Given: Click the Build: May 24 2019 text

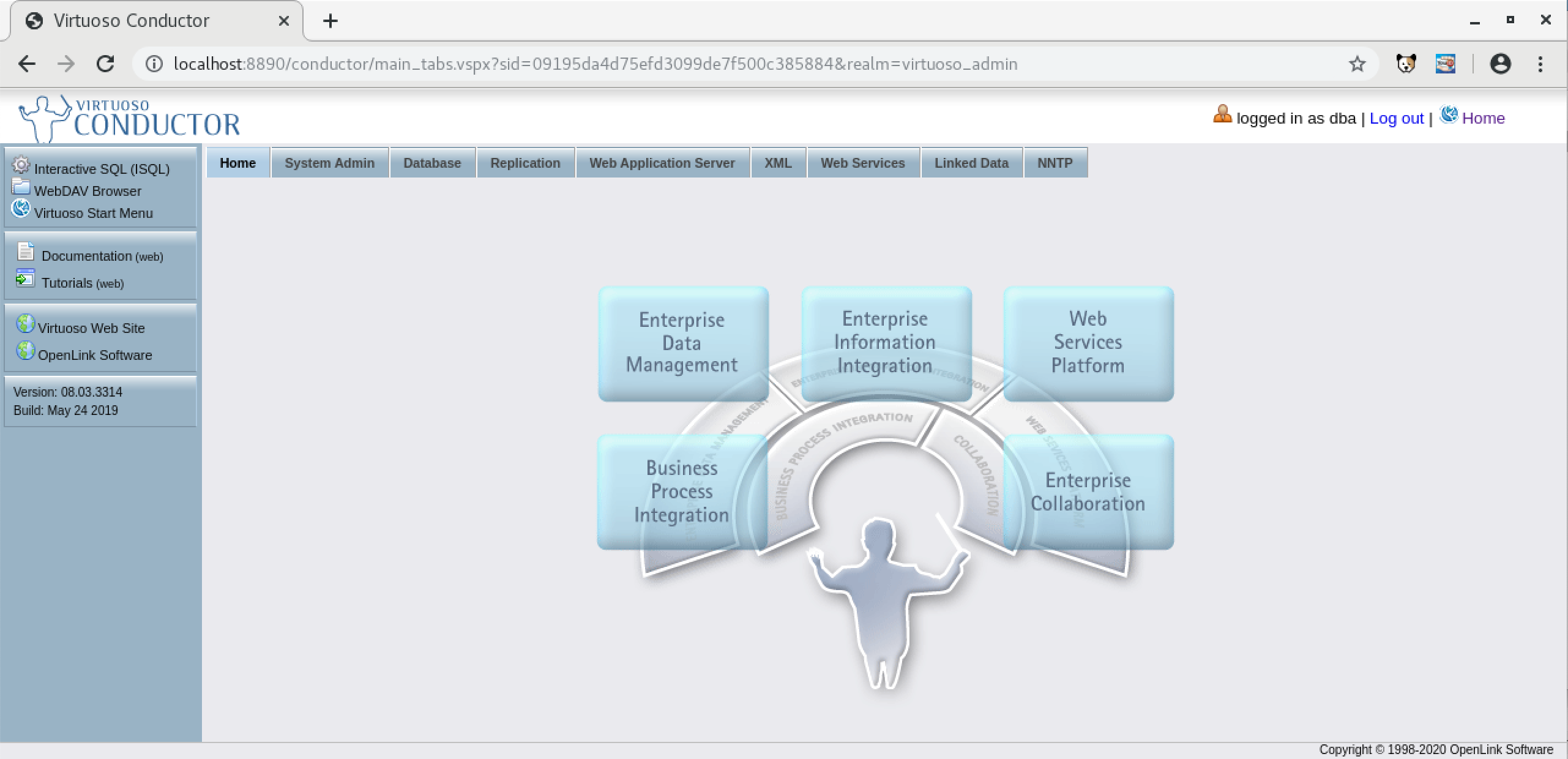Looking at the screenshot, I should coord(65,410).
